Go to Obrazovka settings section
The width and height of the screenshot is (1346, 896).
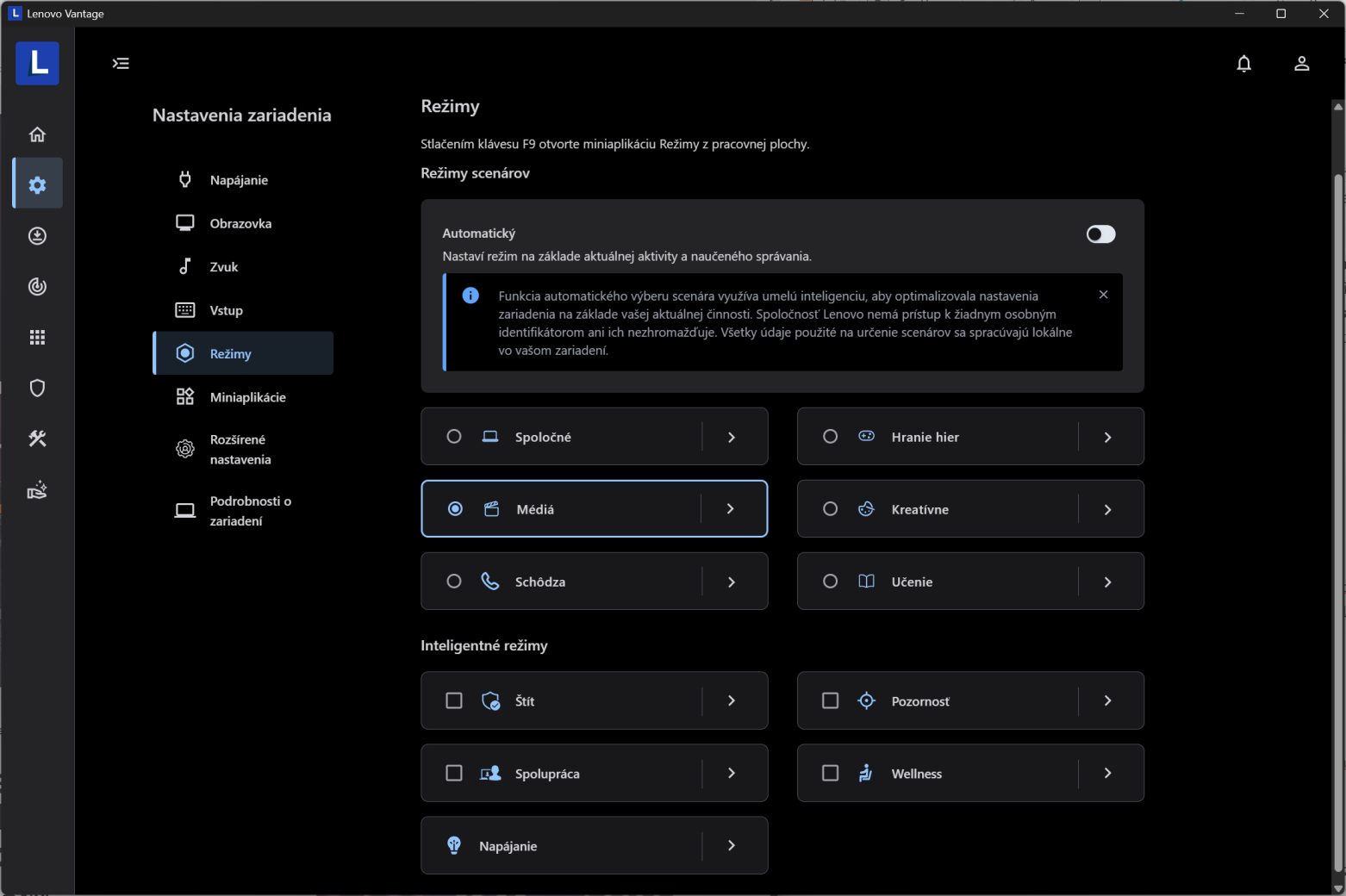(x=240, y=224)
